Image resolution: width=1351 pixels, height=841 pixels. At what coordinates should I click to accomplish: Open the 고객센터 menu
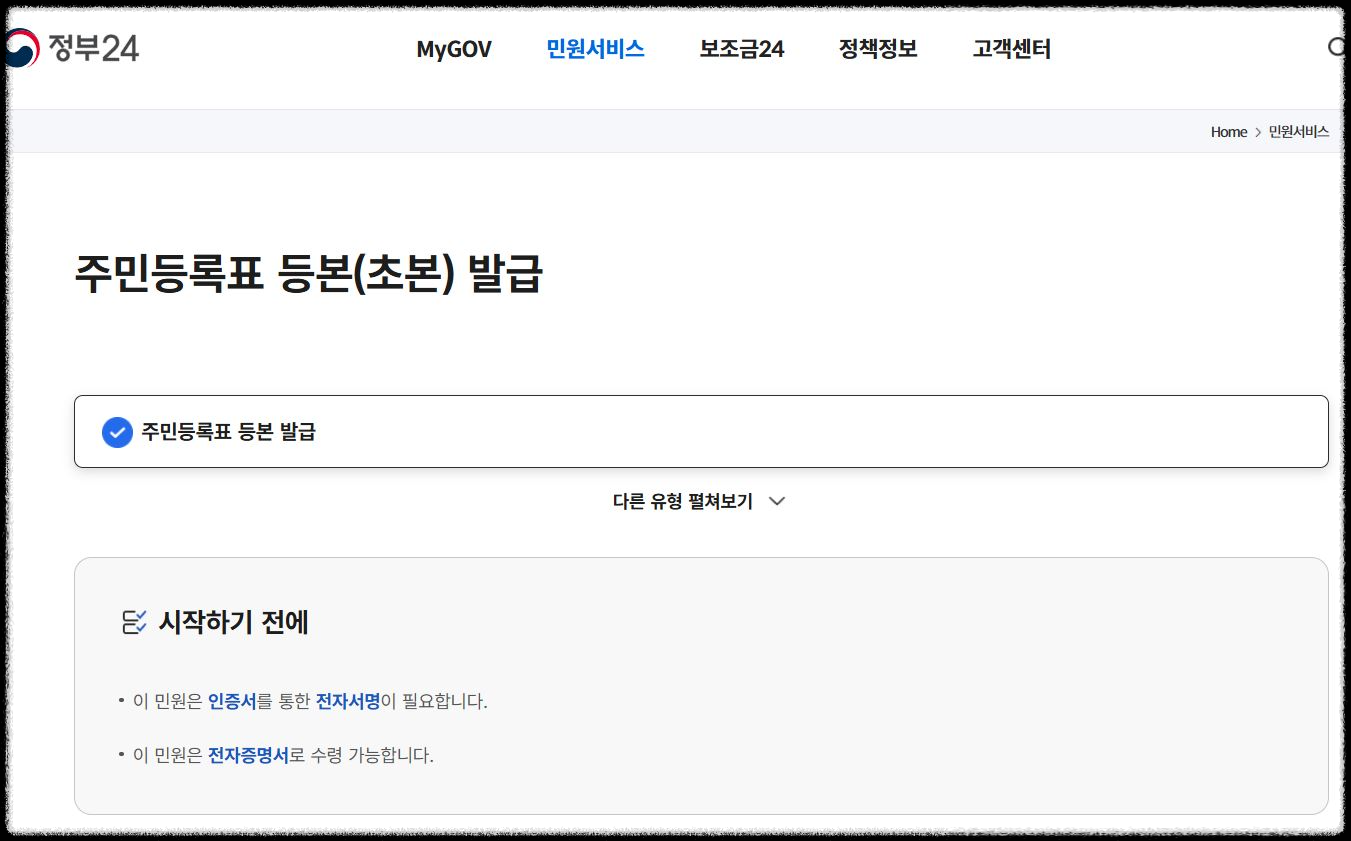(x=1011, y=48)
